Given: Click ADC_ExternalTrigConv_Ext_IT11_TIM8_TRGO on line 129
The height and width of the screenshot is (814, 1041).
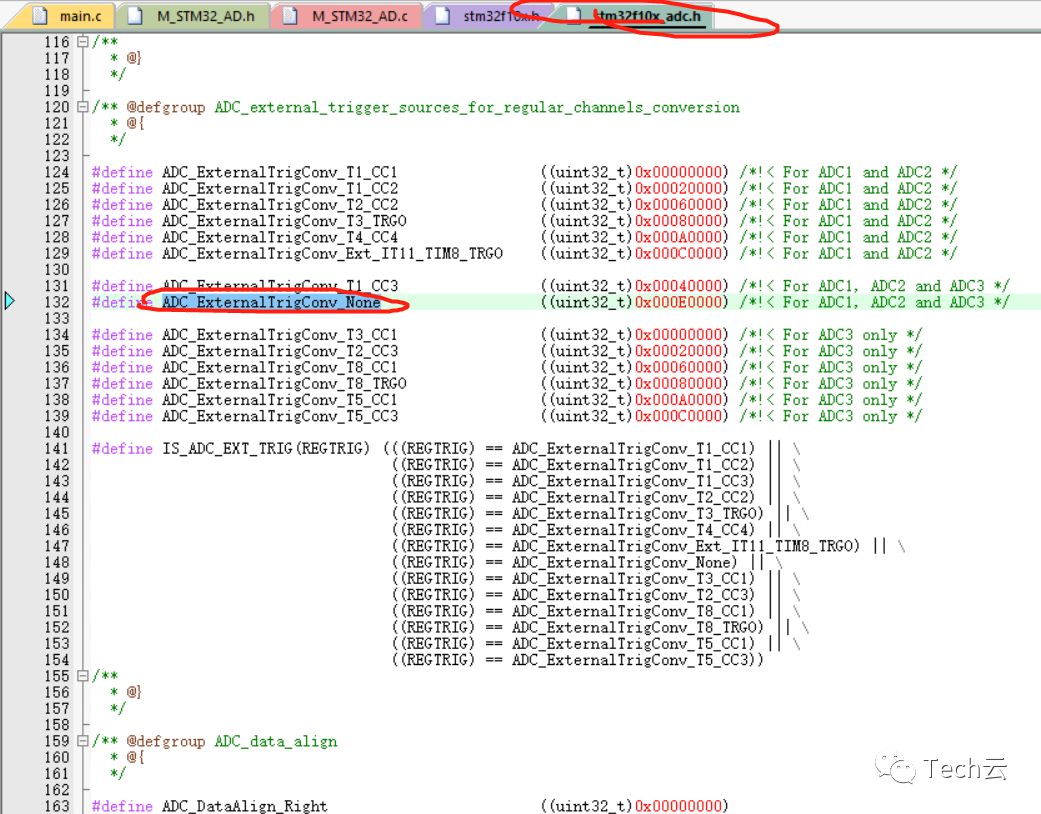Looking at the screenshot, I should click(x=332, y=254).
